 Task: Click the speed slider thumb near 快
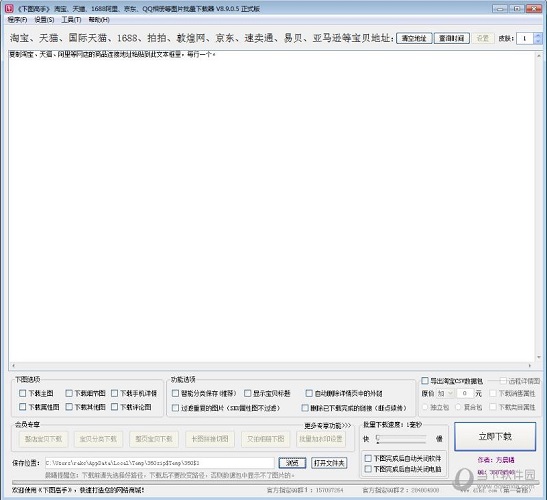(x=378, y=438)
